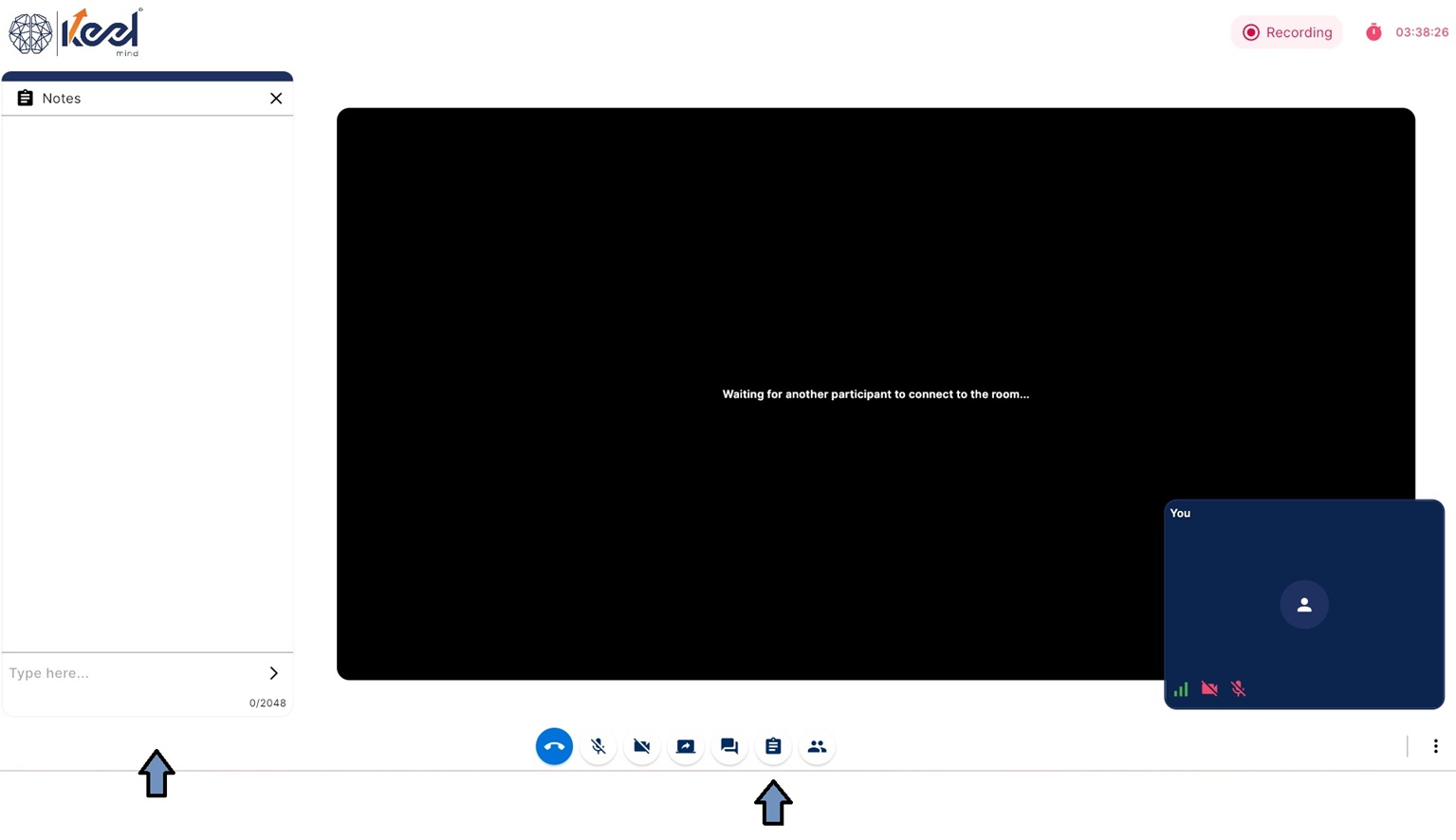Click the session timer stopwatch icon

[x=1373, y=32]
